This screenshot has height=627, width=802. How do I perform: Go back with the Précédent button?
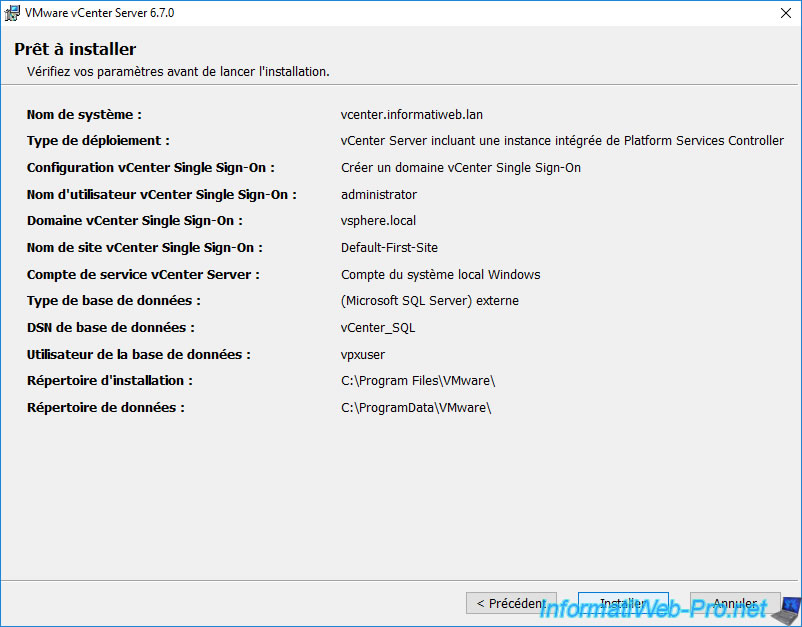point(511,604)
